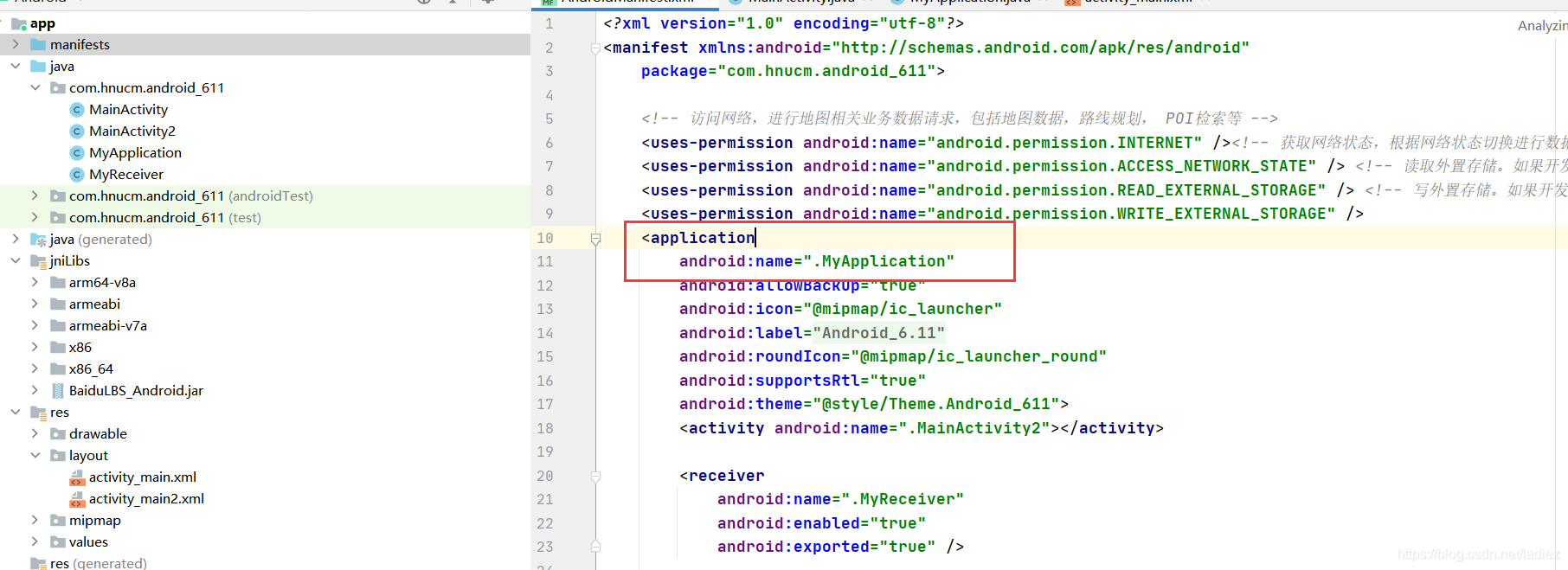Viewport: 1568px width, 570px height.
Task: Click fold end marker at line 23
Action: click(595, 547)
